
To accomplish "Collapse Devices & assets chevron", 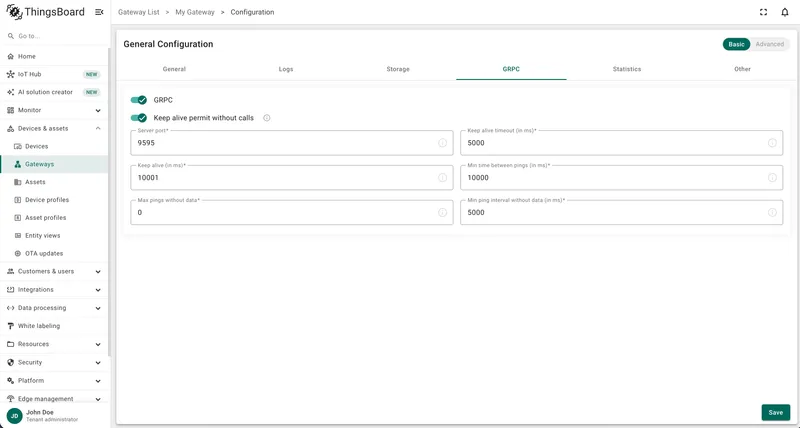I will click(98, 129).
